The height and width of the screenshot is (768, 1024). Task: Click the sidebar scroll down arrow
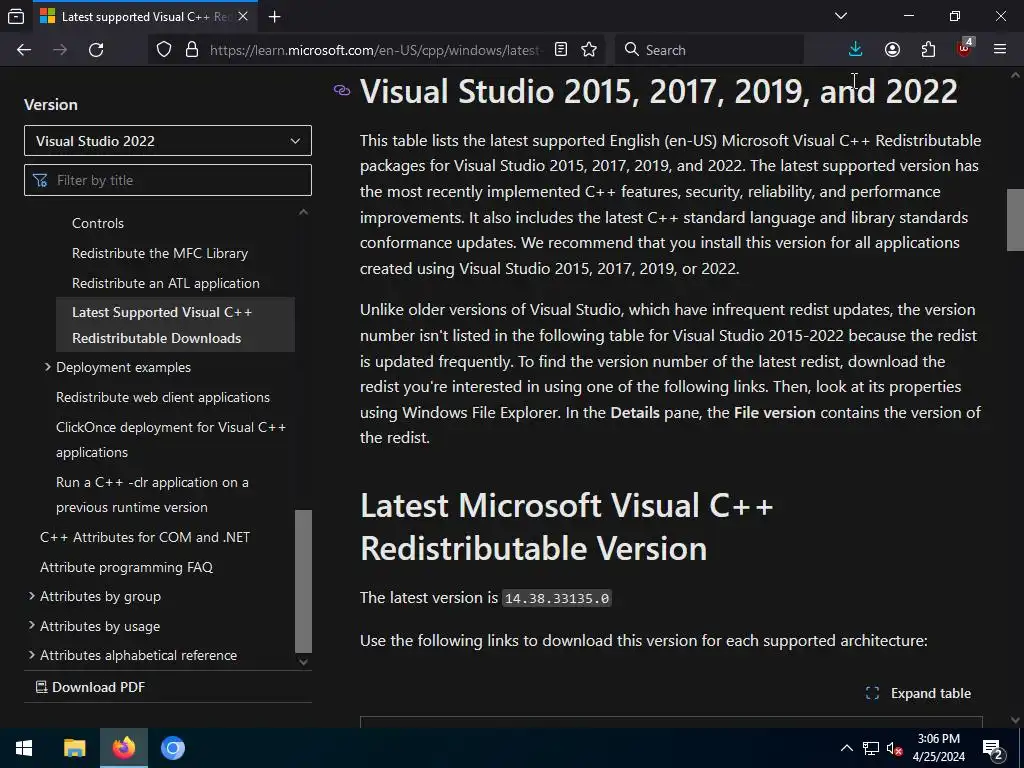[x=303, y=662]
